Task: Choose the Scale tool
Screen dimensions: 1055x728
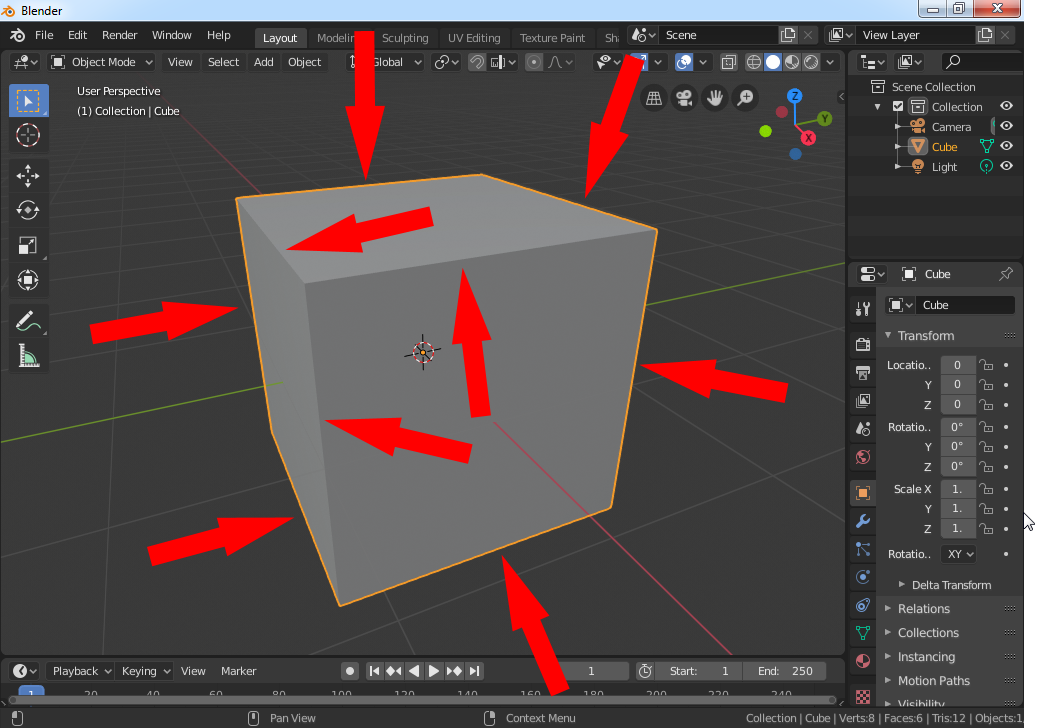Action: pyautogui.click(x=28, y=245)
